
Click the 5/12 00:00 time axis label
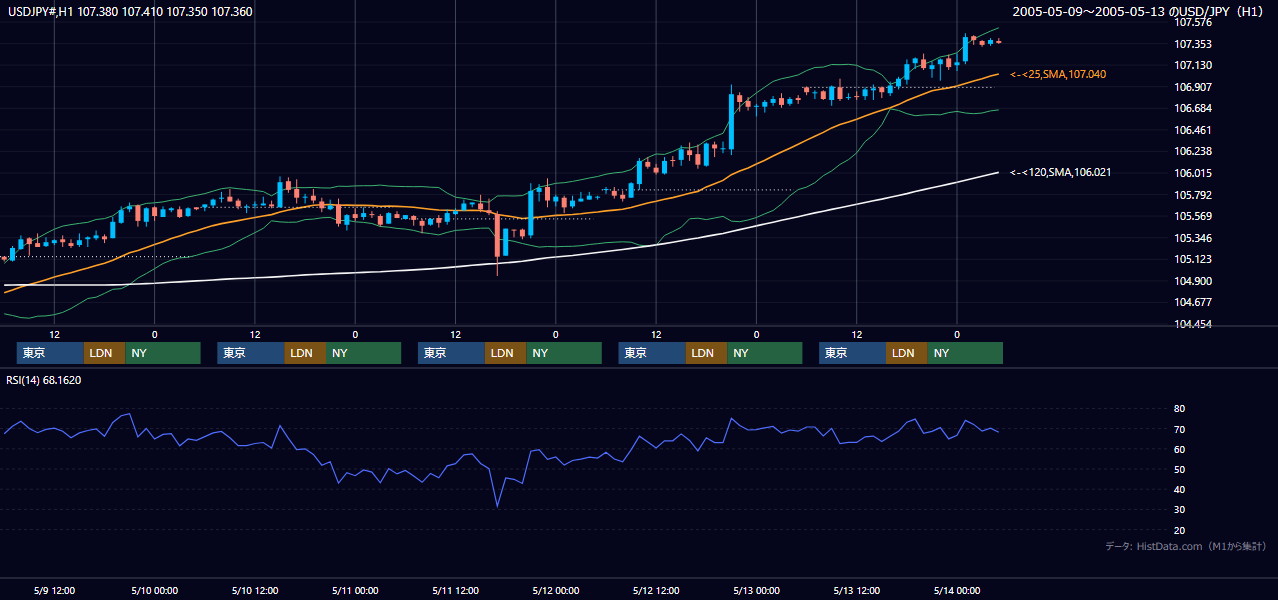tap(556, 590)
